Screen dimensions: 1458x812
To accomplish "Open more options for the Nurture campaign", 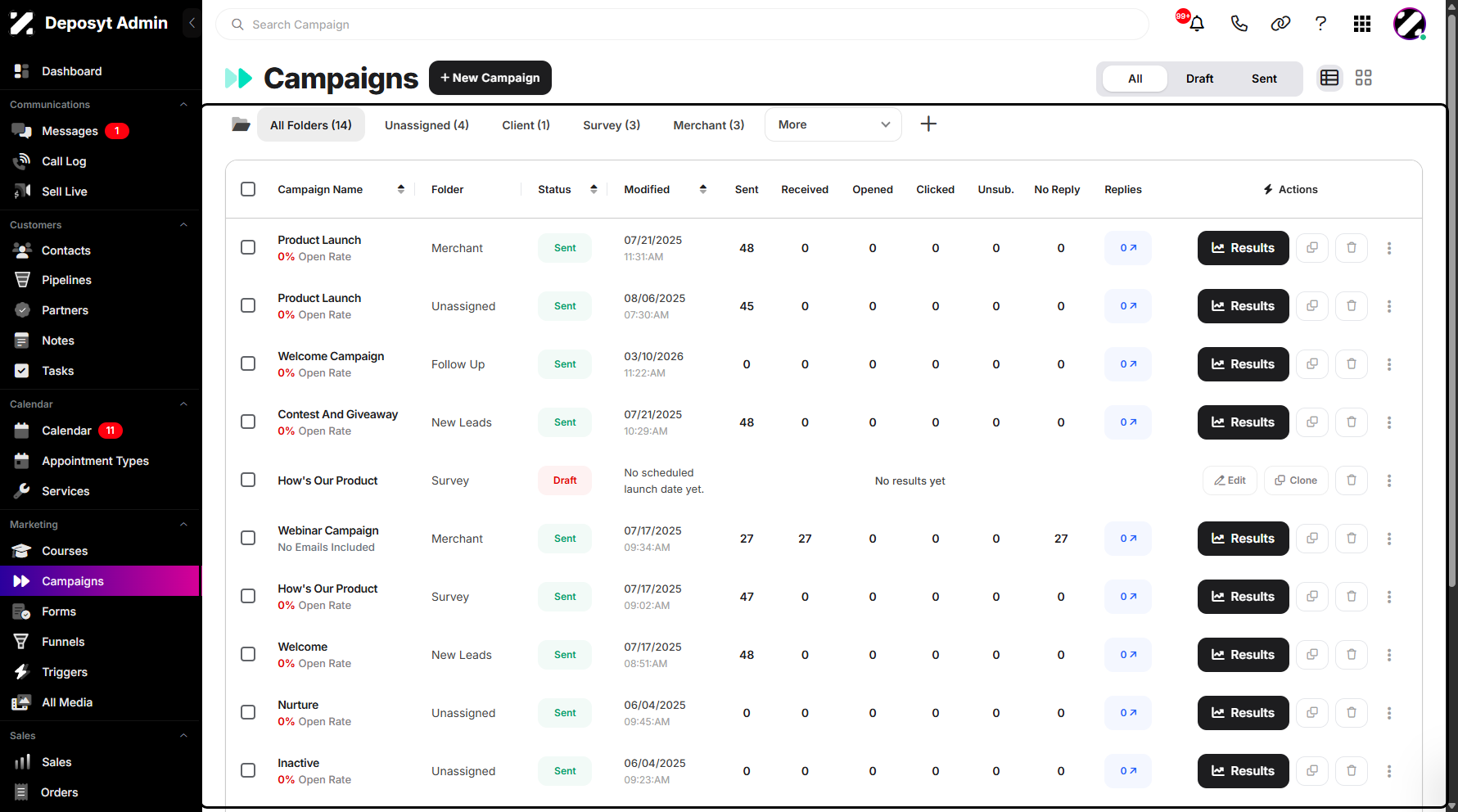I will click(1389, 713).
